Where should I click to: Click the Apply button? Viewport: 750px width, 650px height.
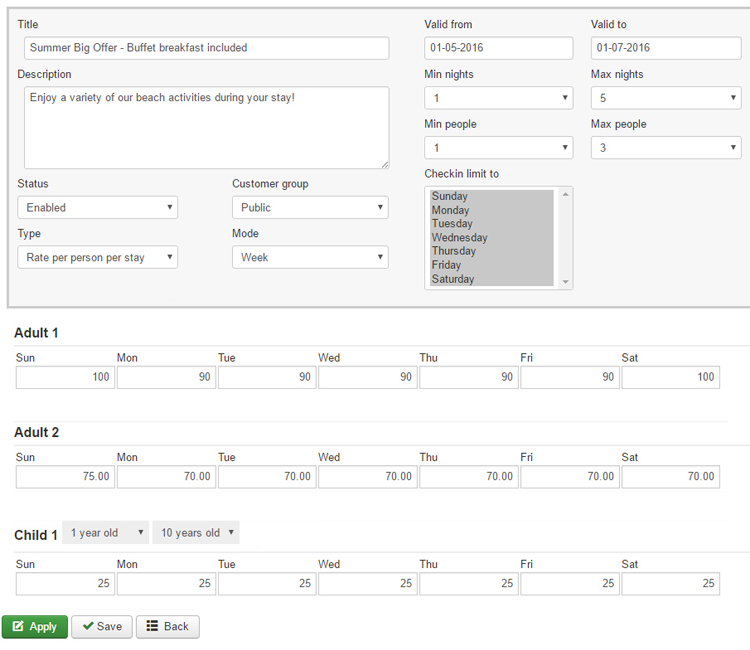35,626
